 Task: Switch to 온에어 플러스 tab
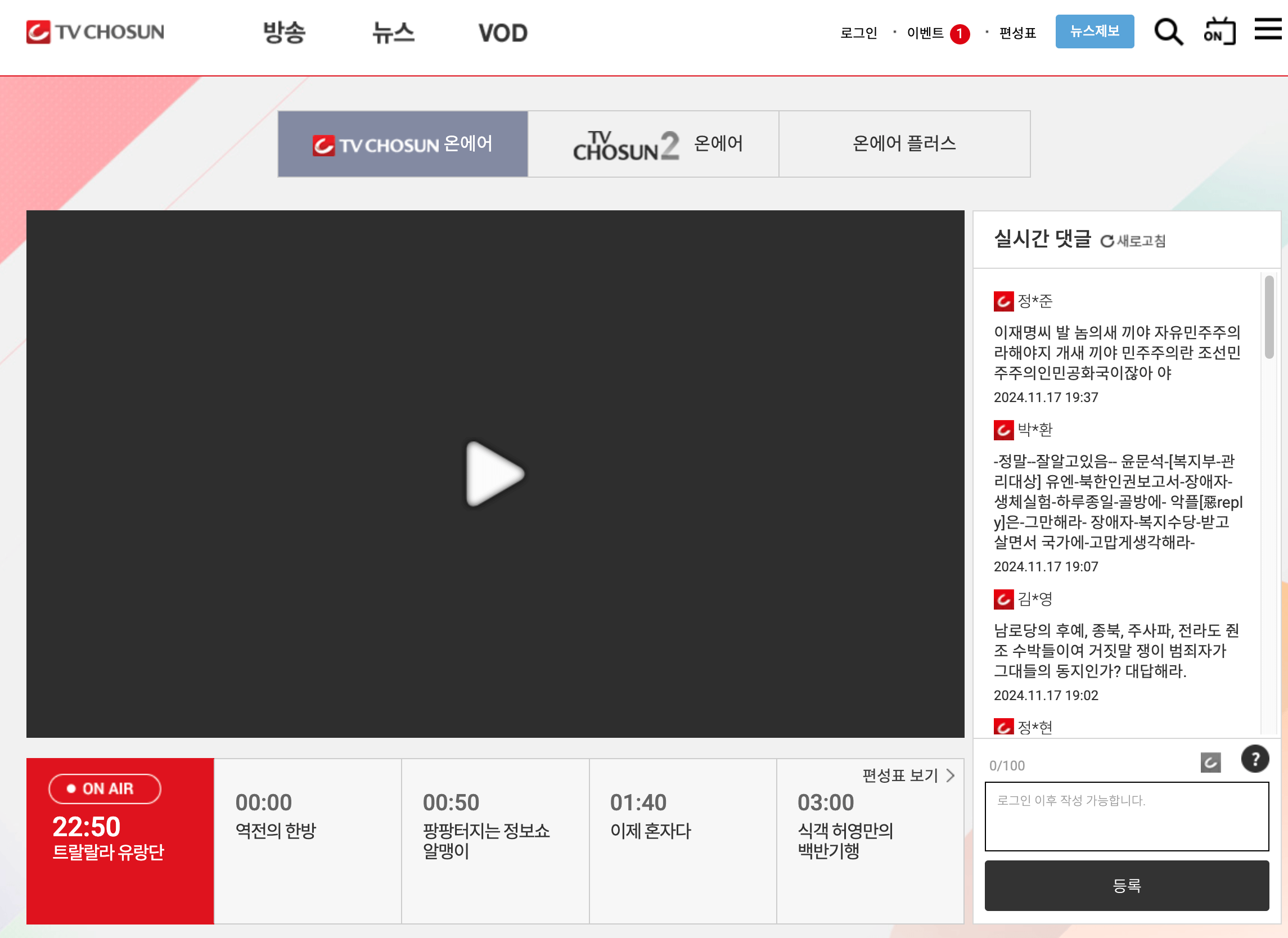pyautogui.click(x=904, y=144)
